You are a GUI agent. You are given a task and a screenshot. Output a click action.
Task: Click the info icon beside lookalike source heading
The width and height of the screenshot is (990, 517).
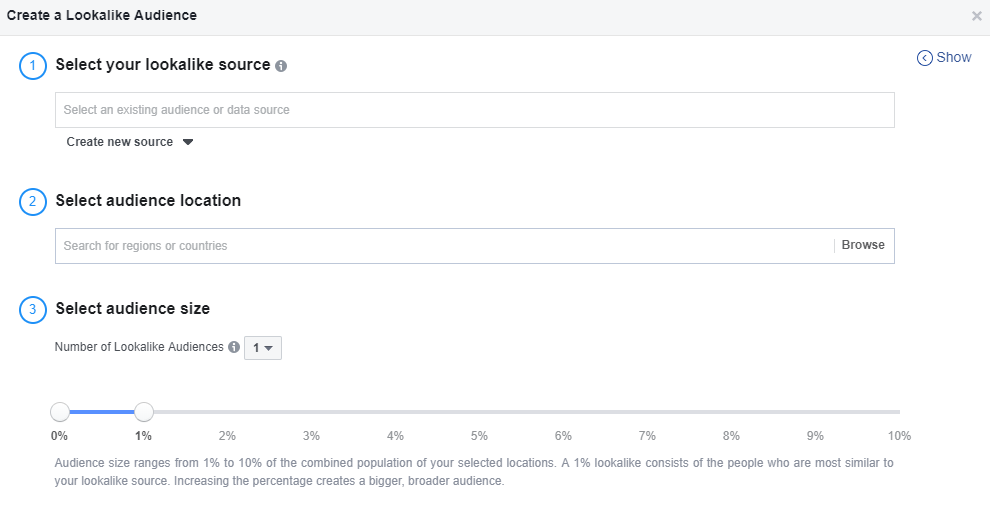pos(281,66)
